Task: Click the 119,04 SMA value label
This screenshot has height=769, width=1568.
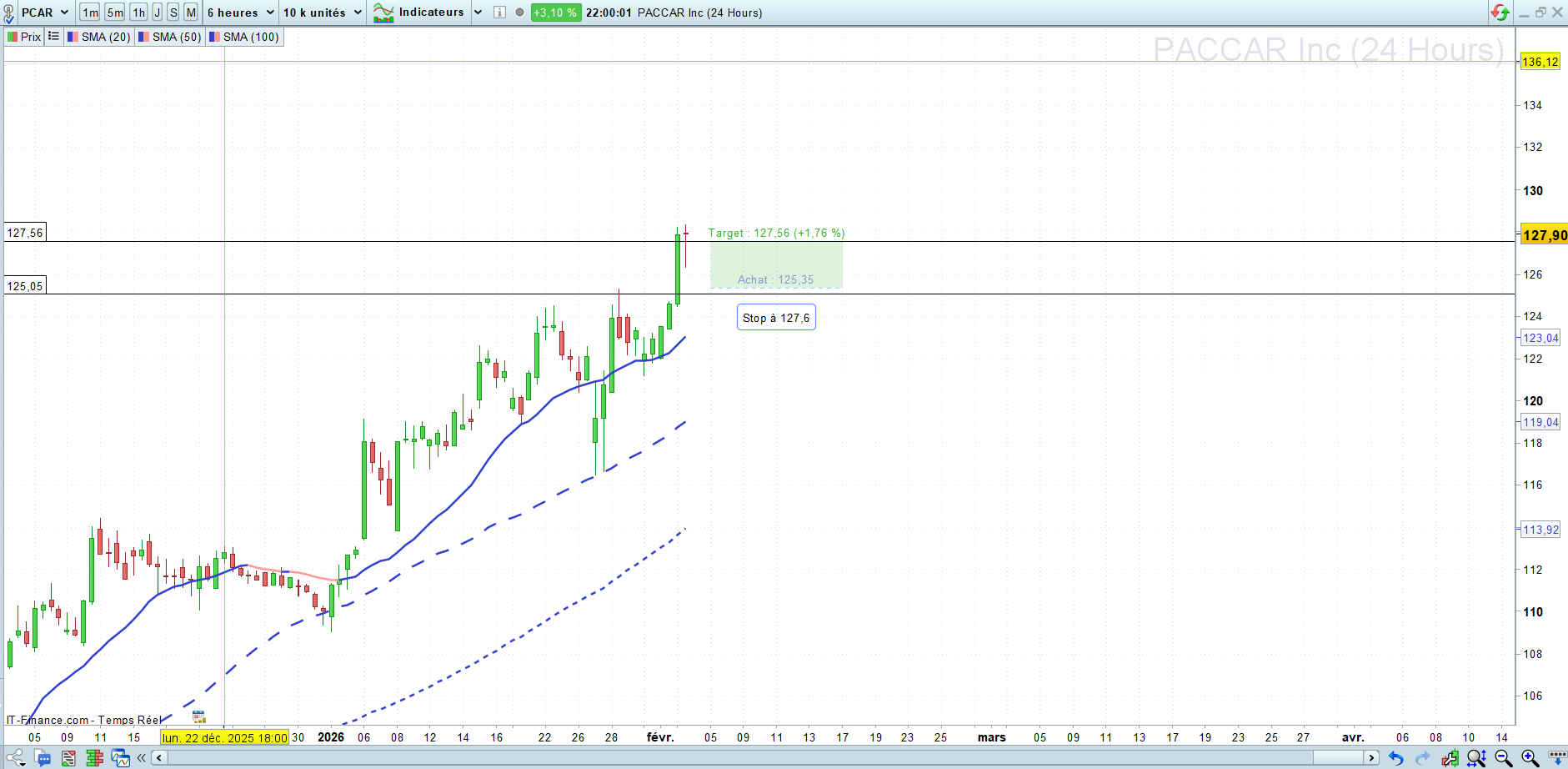Action: coord(1540,422)
